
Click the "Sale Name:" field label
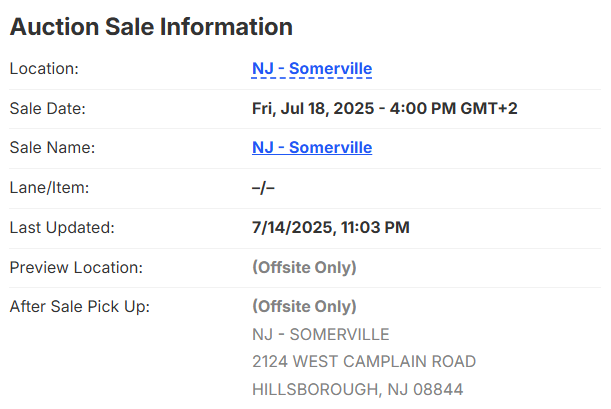(x=51, y=148)
